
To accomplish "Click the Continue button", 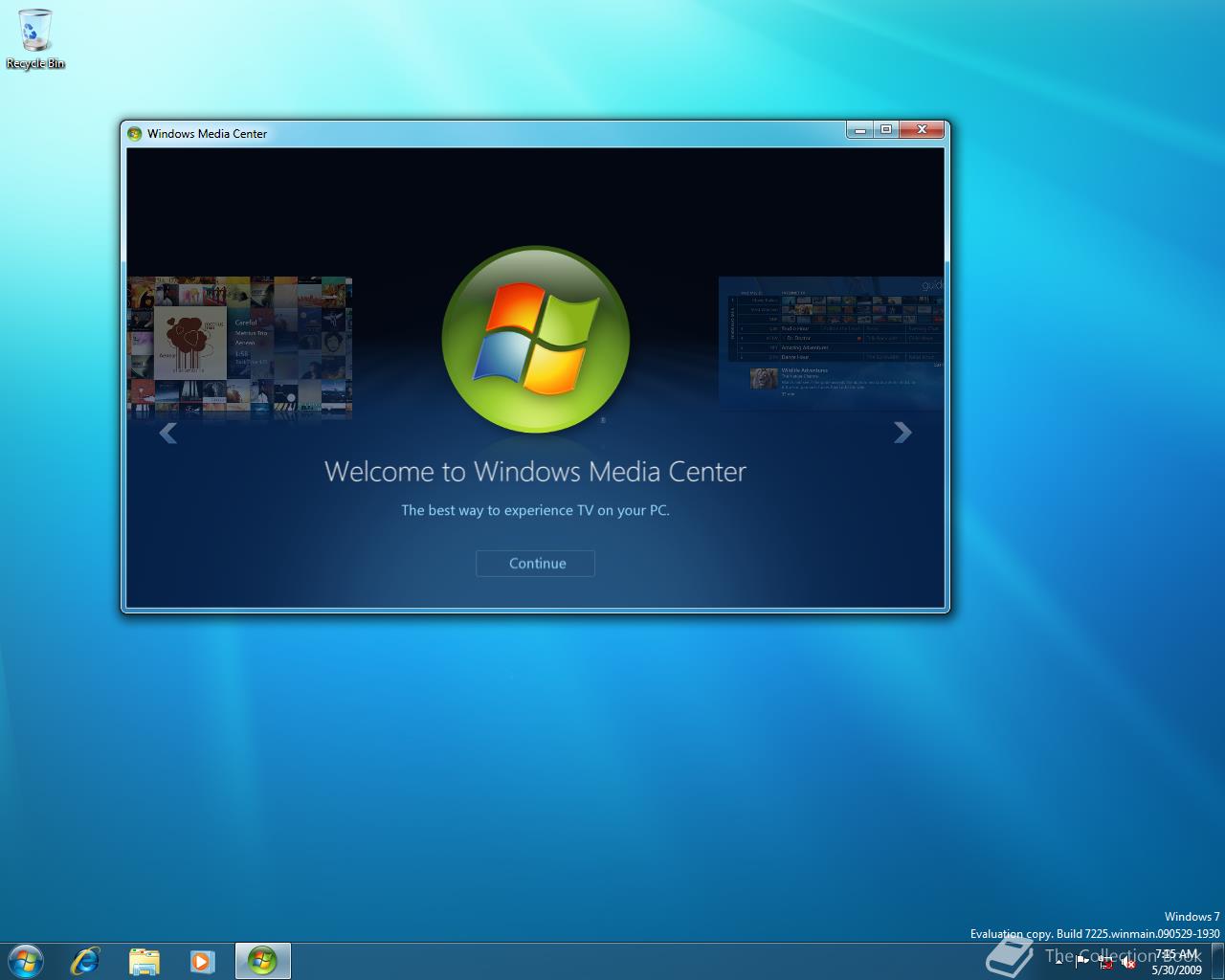I will tap(535, 564).
